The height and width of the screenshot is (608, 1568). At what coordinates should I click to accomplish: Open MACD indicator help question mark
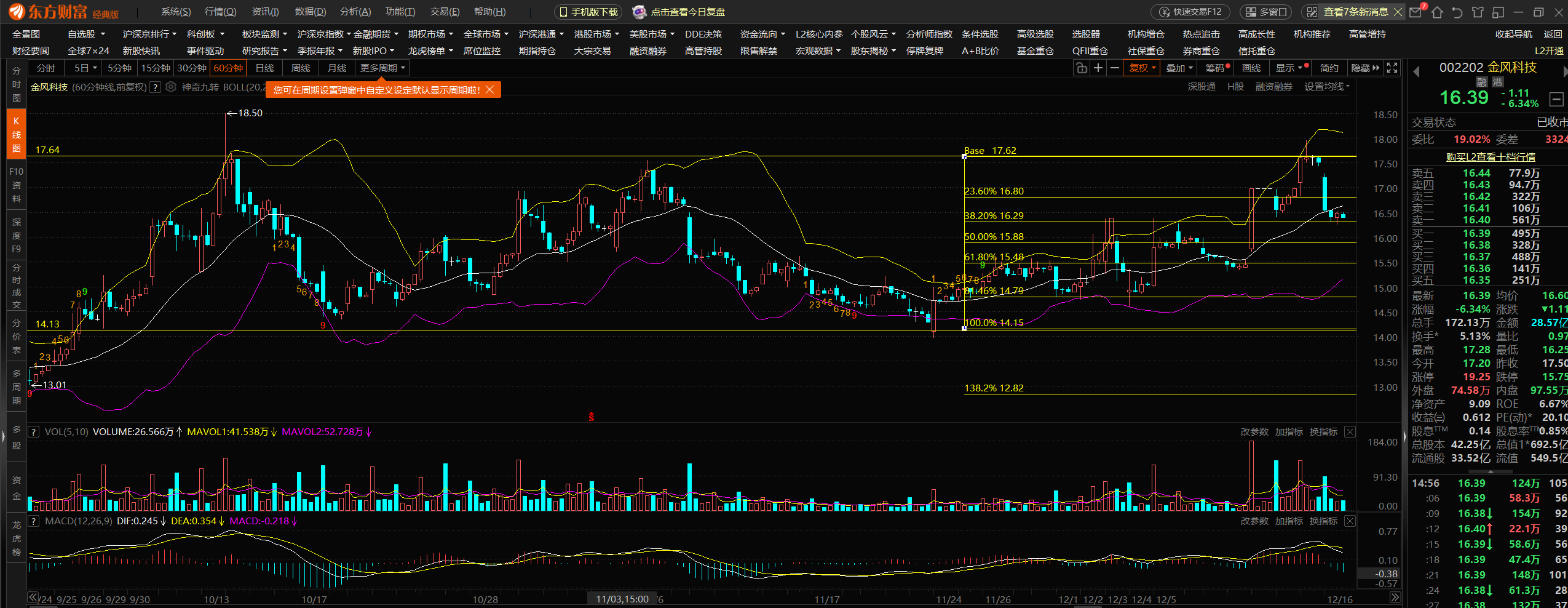tap(34, 521)
